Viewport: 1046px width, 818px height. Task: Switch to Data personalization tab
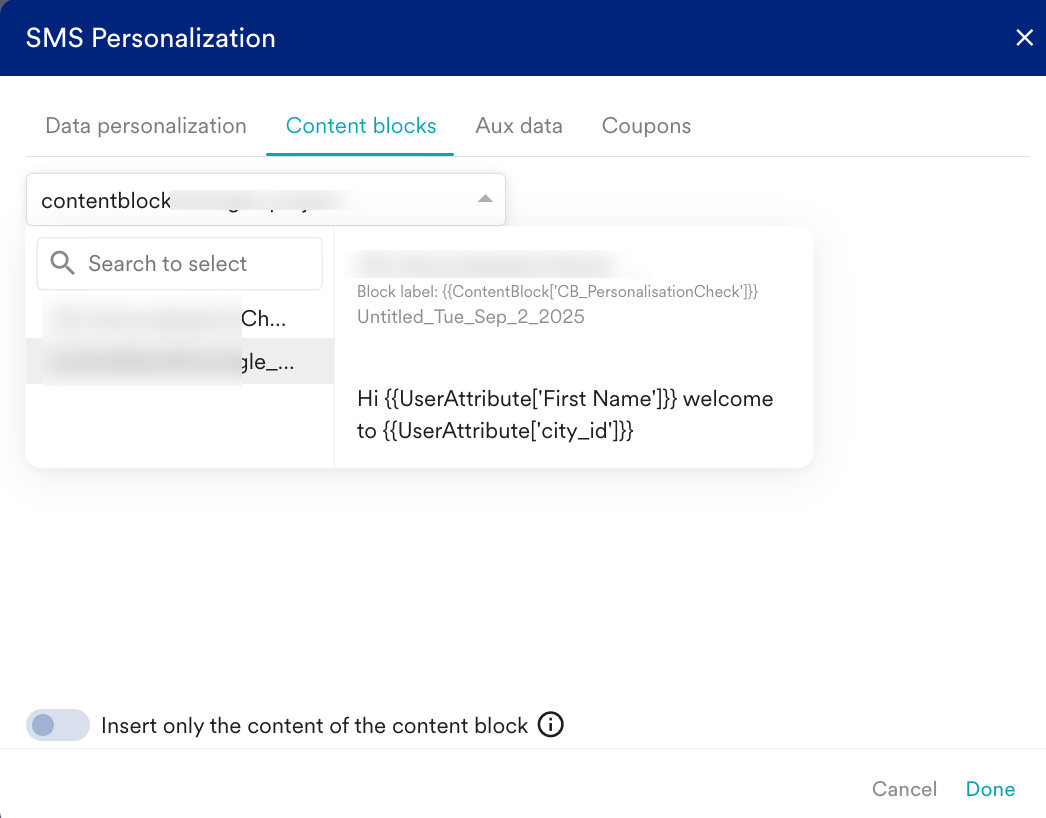click(146, 126)
